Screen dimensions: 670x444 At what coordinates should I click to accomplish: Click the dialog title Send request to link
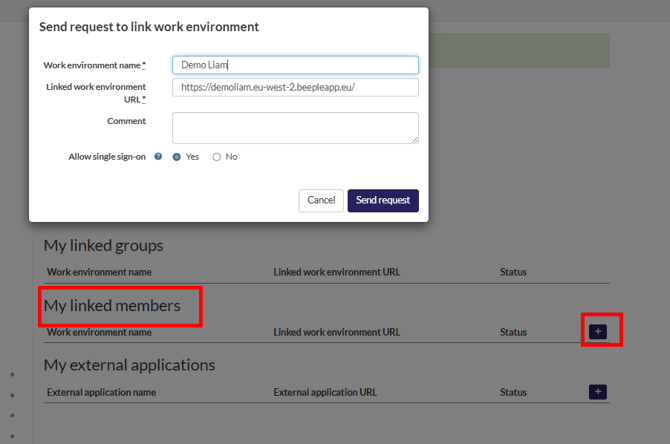pos(149,27)
